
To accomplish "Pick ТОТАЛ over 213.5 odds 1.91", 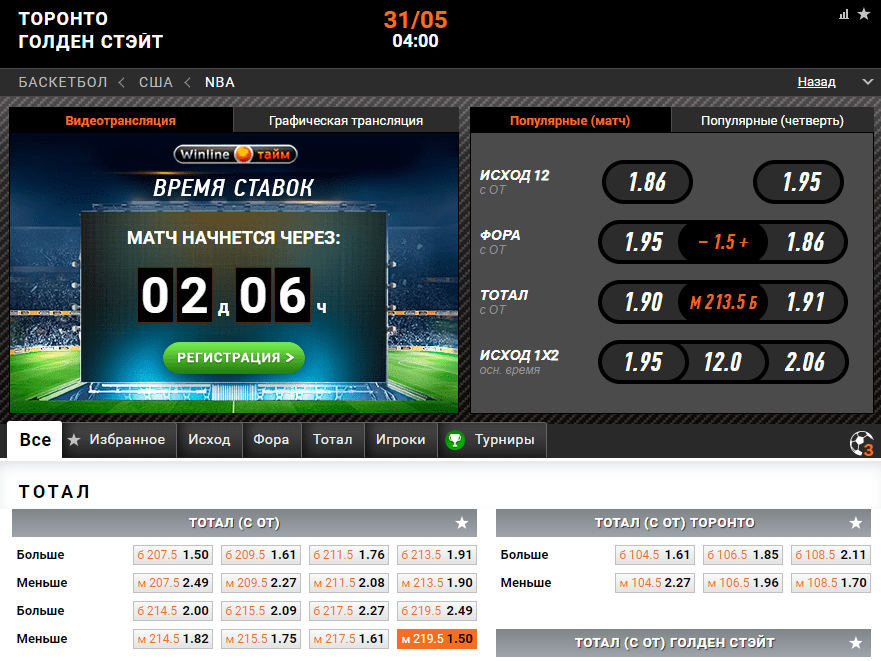I will 805,302.
